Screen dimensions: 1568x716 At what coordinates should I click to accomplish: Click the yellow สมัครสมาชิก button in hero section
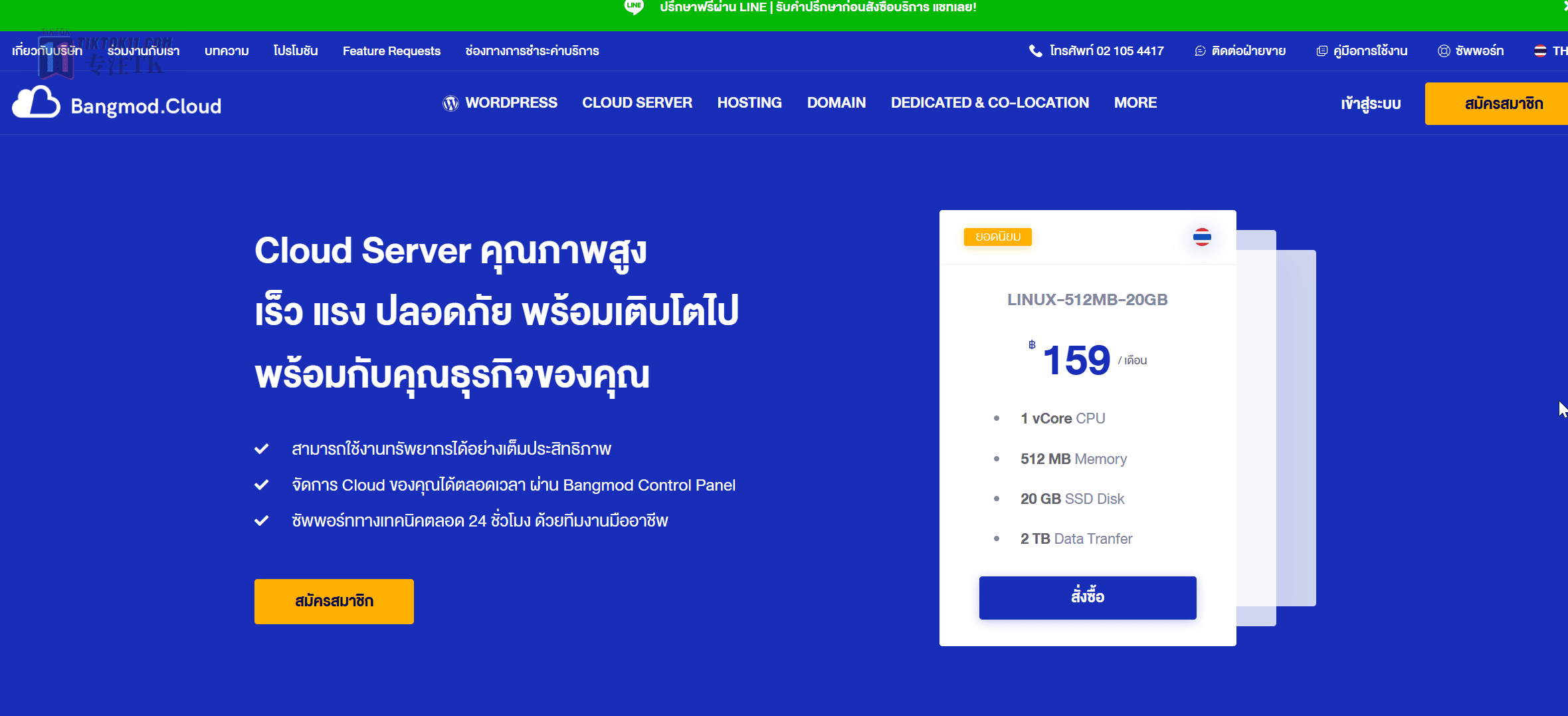click(334, 602)
